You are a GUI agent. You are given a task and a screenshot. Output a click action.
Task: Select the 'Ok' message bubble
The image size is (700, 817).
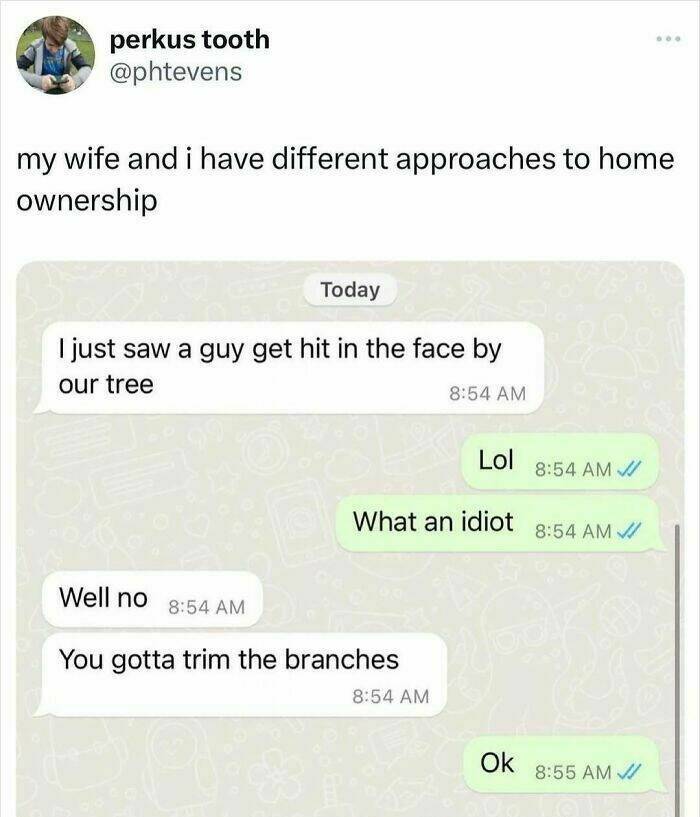[x=563, y=764]
